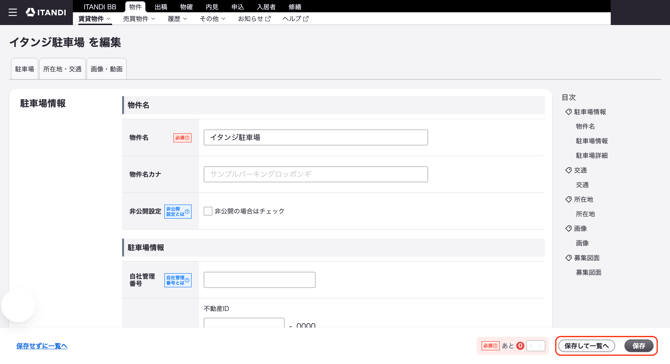
Task: Switch to the 修繕 tab
Action: click(x=294, y=7)
